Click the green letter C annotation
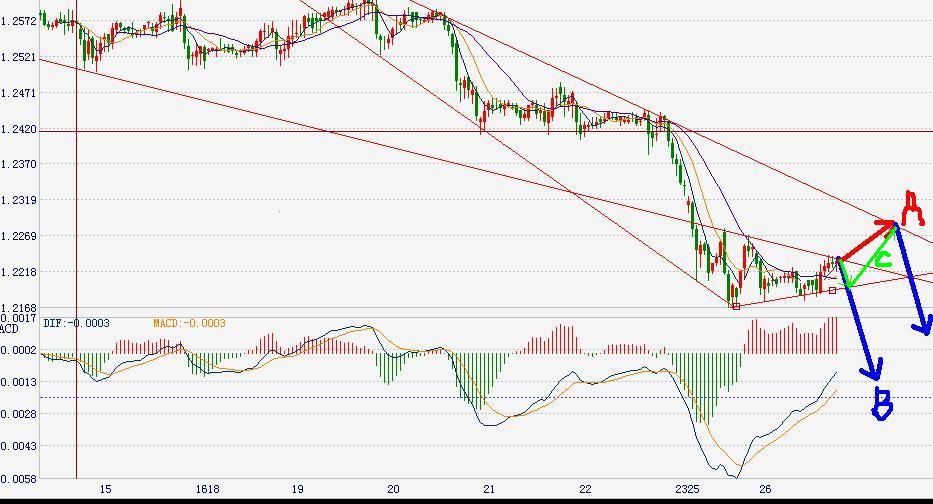 tap(881, 259)
